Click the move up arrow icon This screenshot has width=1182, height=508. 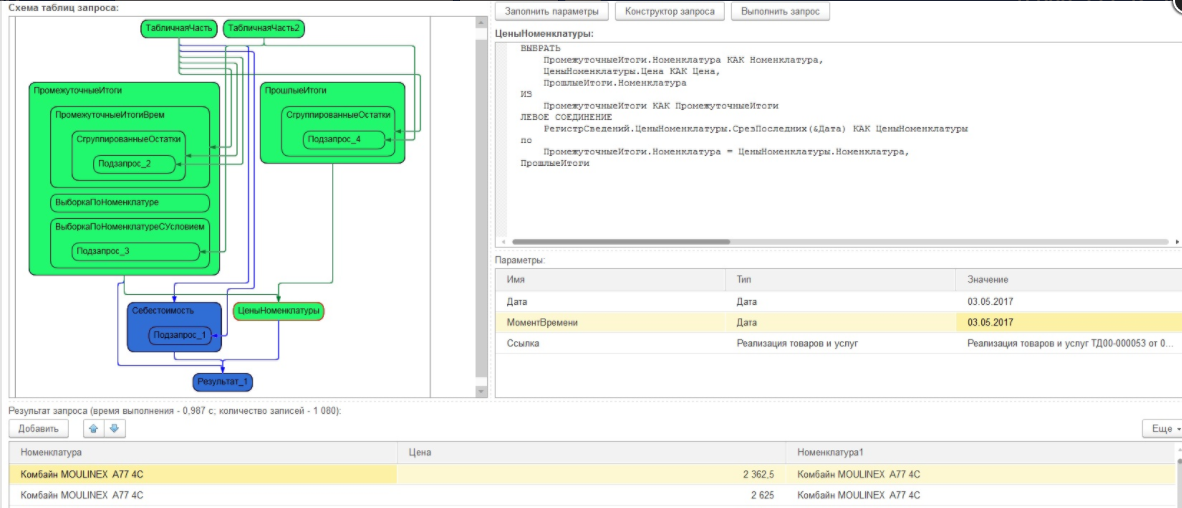pos(95,429)
